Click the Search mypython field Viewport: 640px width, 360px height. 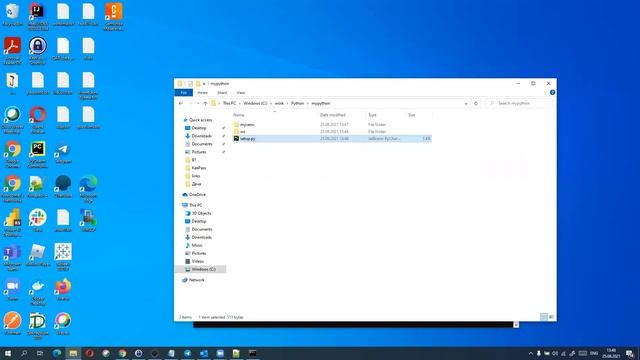click(x=519, y=103)
